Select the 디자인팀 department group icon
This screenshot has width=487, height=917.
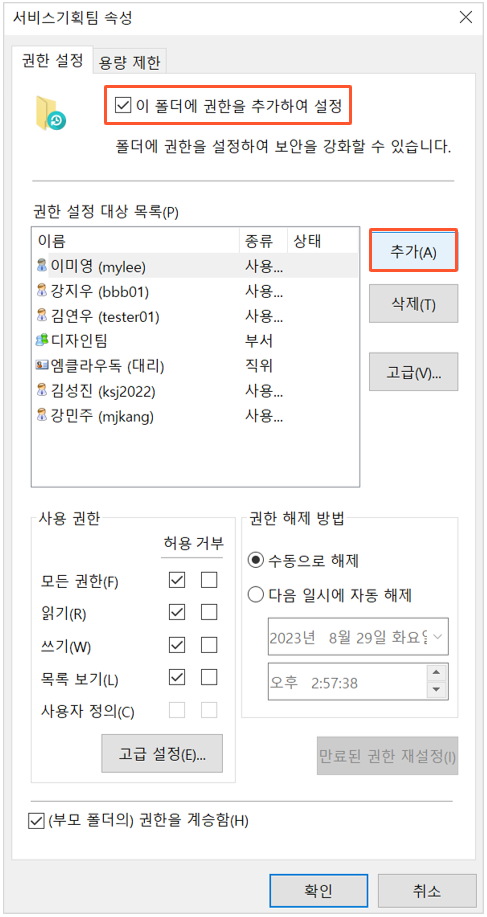point(42,341)
